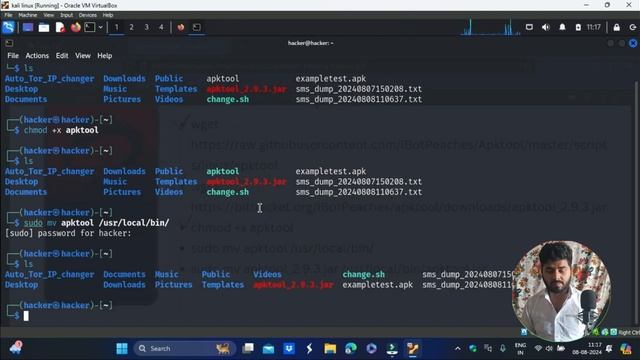Close the terminal window with blue X
Image resolution: width=640 pixels, height=360 pixels.
[633, 43]
